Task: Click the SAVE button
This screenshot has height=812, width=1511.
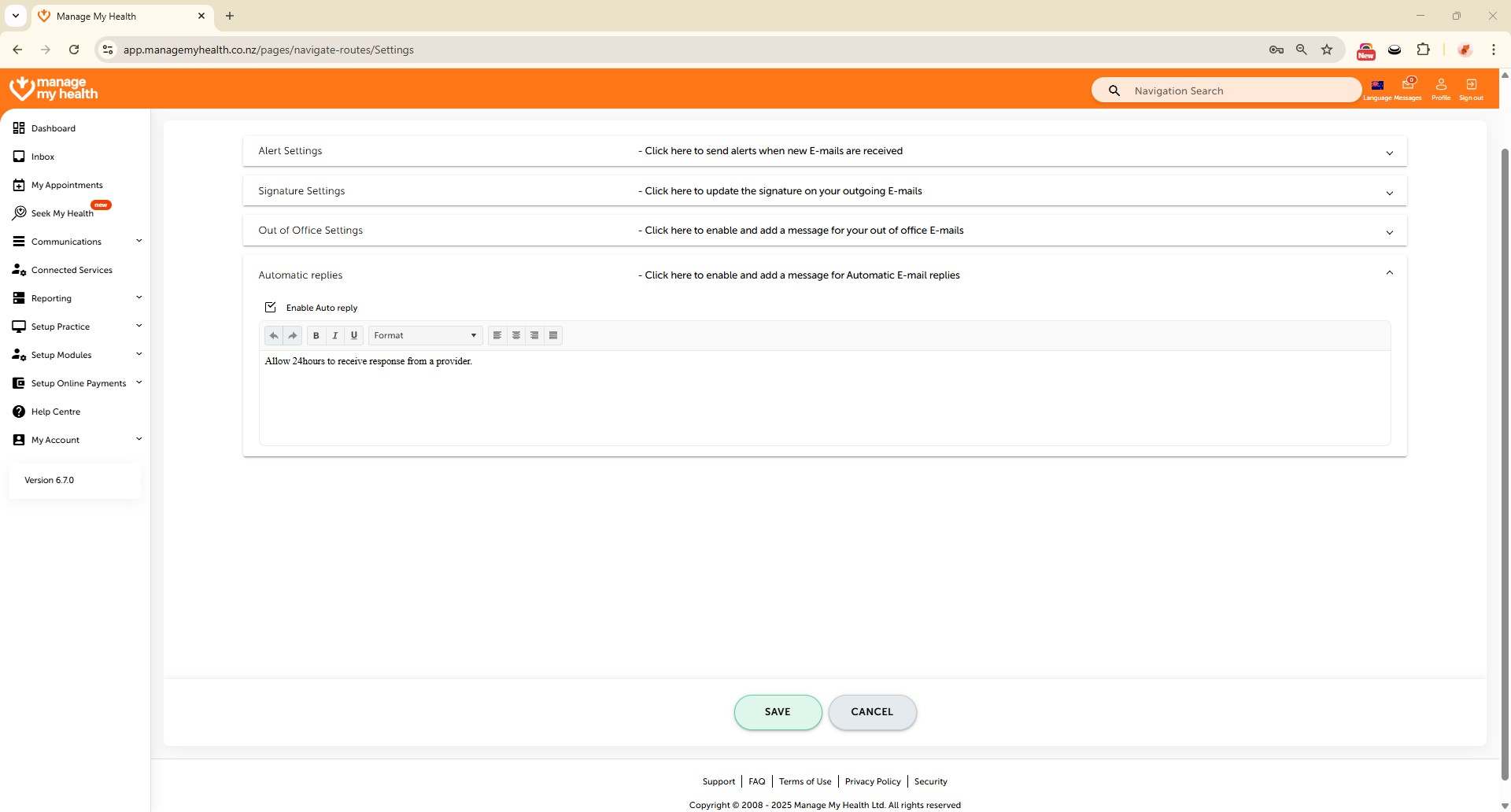Action: tap(778, 712)
